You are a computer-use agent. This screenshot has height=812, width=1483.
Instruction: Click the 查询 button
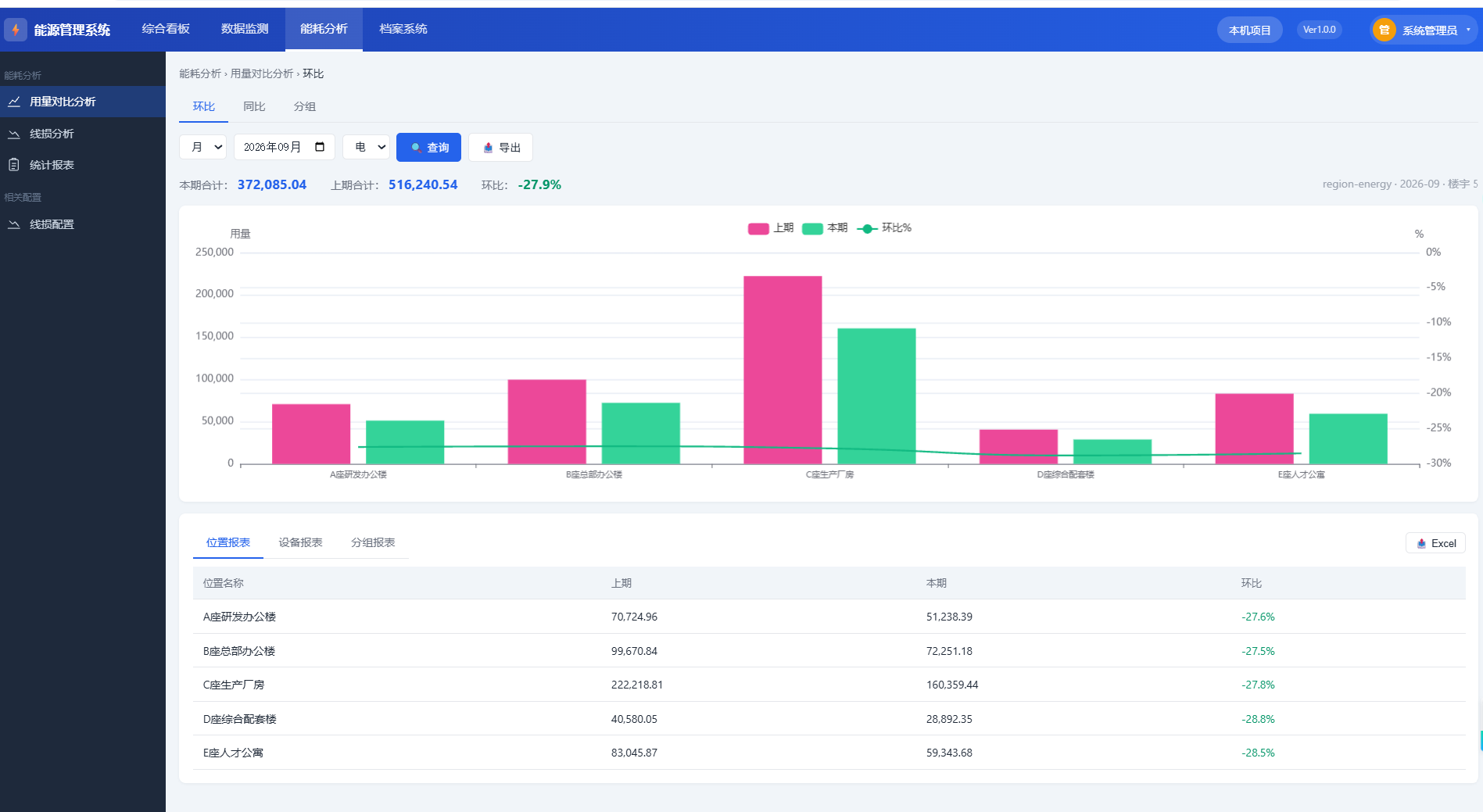coord(428,148)
